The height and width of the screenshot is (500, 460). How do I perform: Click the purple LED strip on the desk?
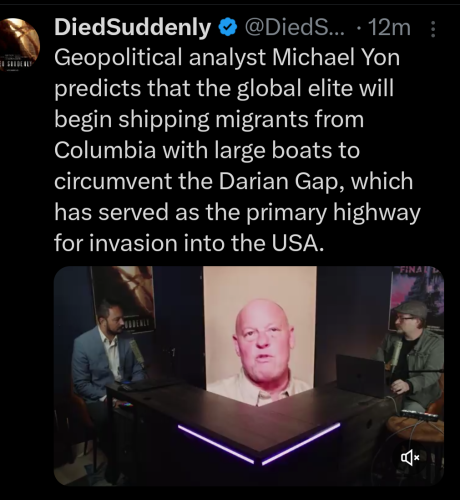[259, 445]
